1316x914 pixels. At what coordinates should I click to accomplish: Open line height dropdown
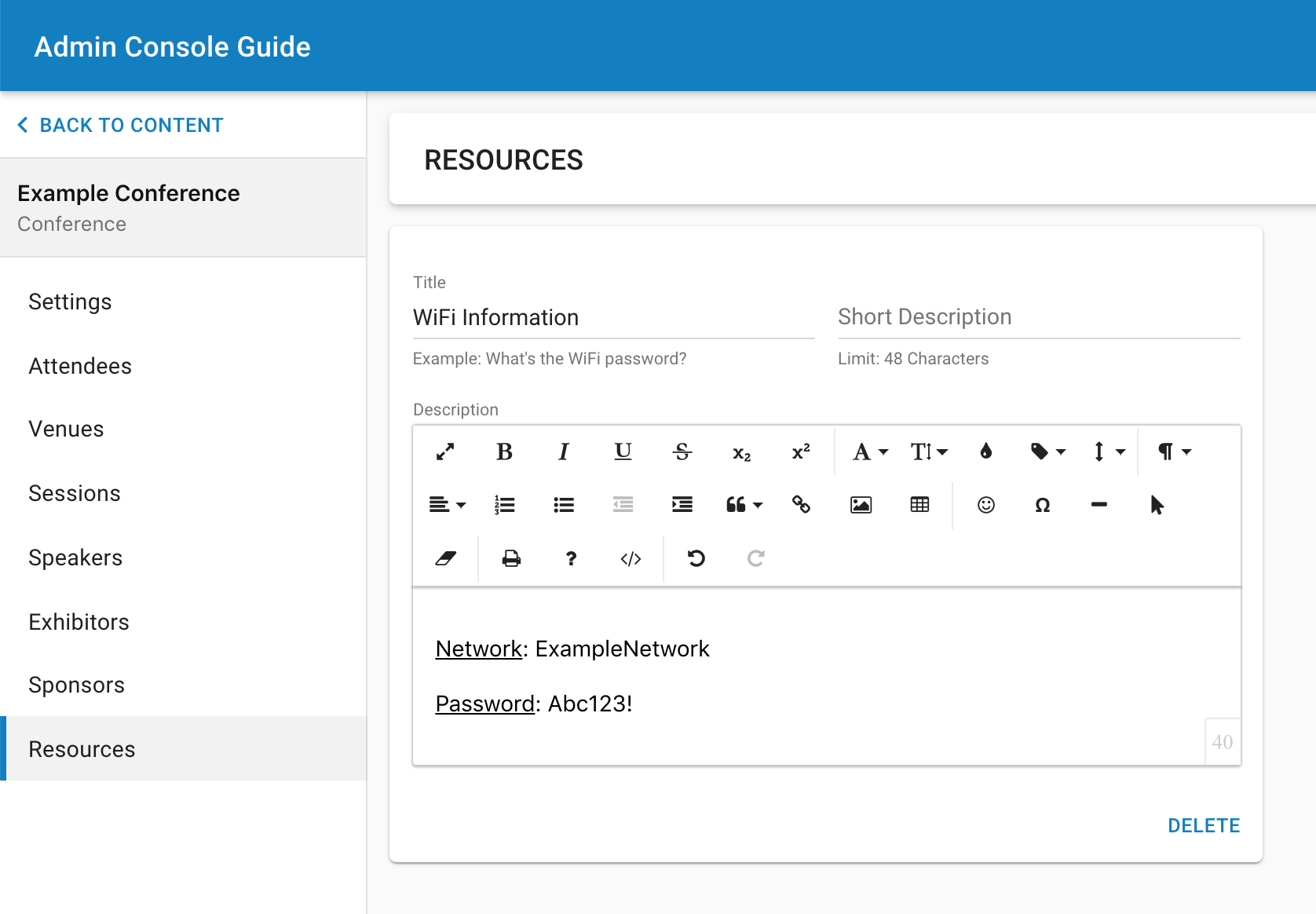[1109, 452]
